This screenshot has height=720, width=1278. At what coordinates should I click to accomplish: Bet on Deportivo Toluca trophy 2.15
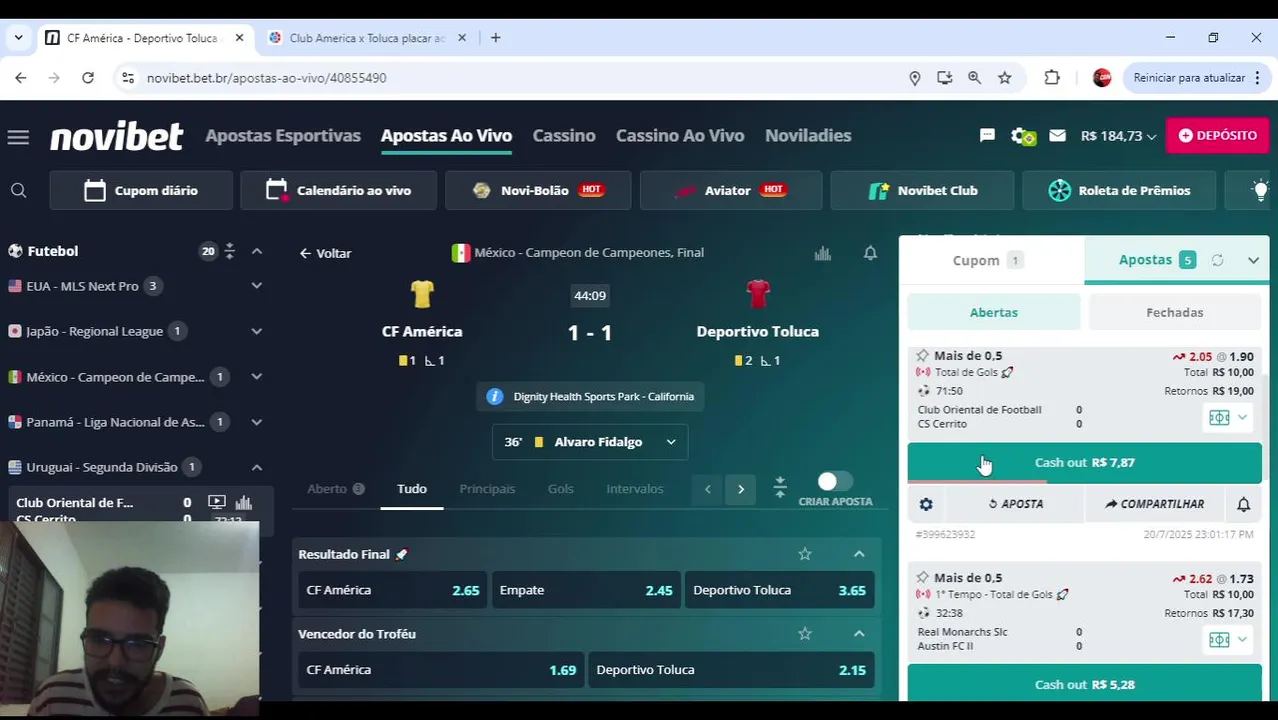pos(731,670)
